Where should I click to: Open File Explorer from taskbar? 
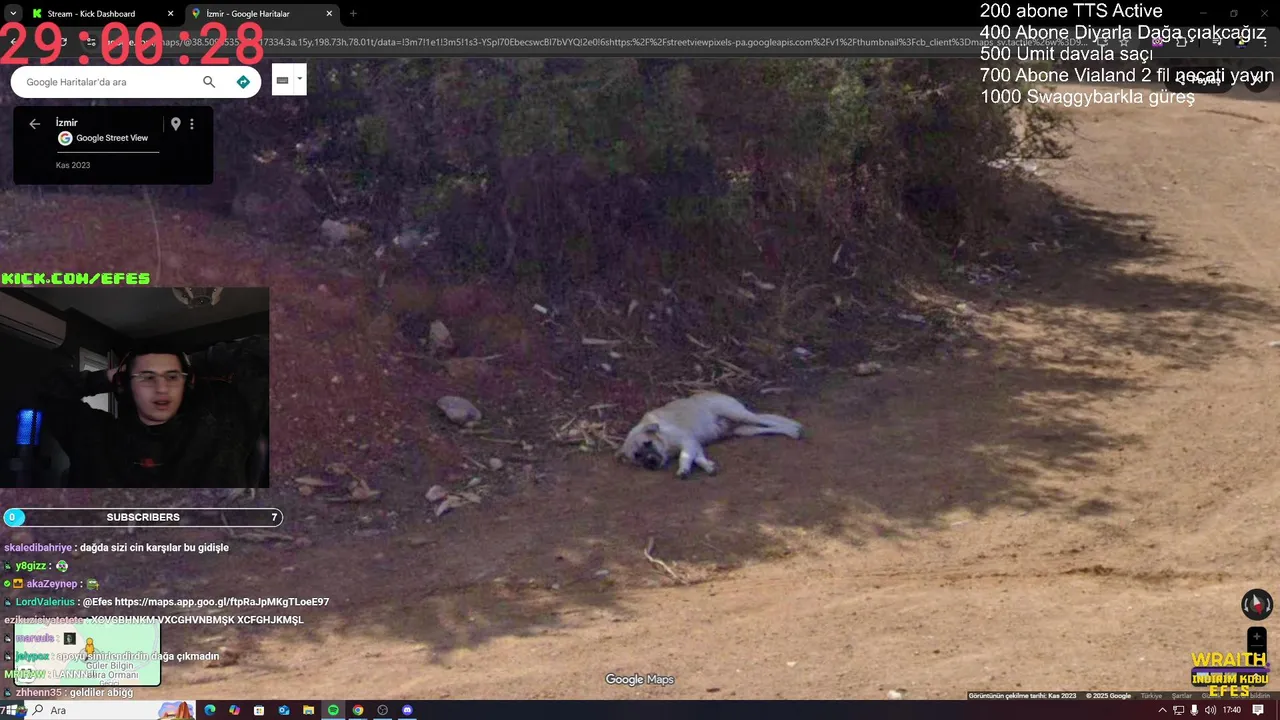point(308,710)
